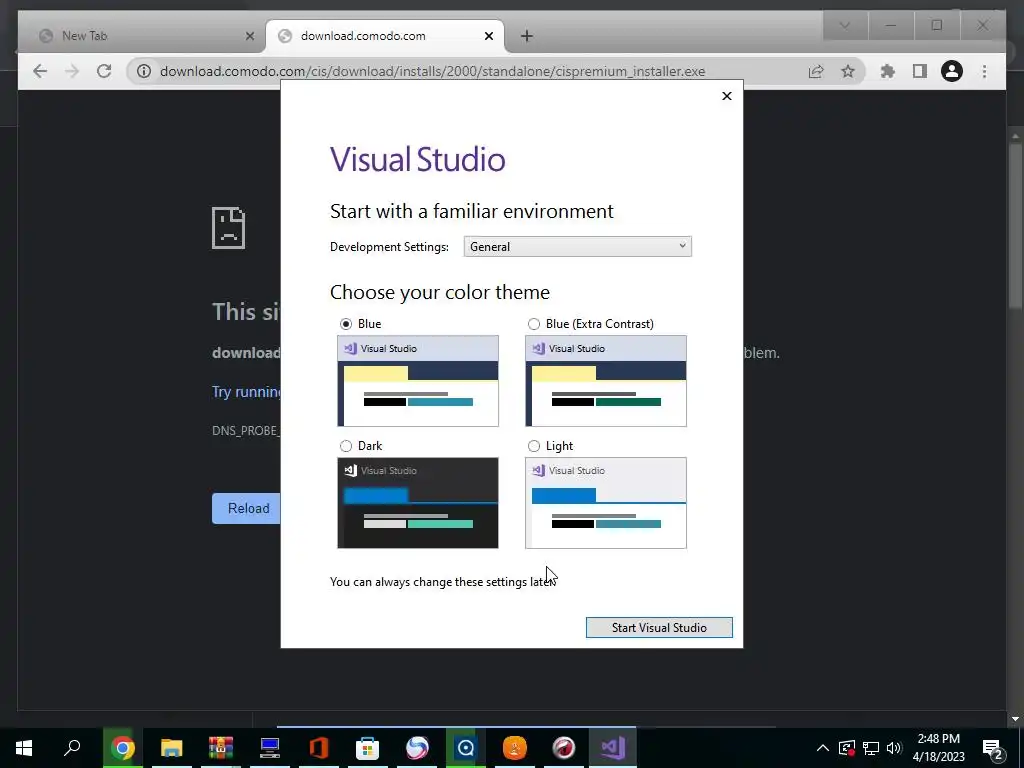Open Google Chrome from the taskbar
The height and width of the screenshot is (768, 1024).
tap(122, 748)
